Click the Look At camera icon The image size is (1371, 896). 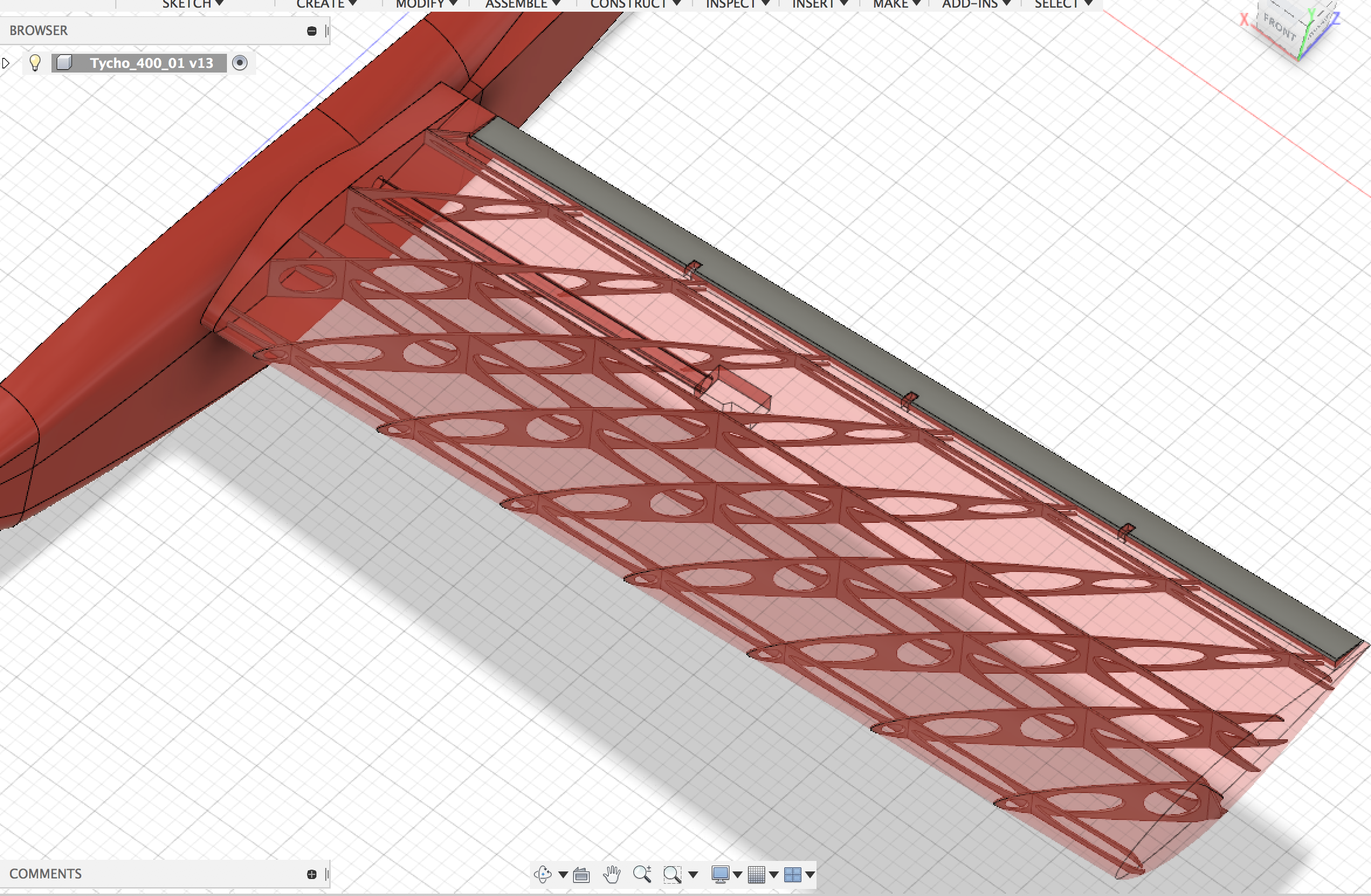click(581, 875)
